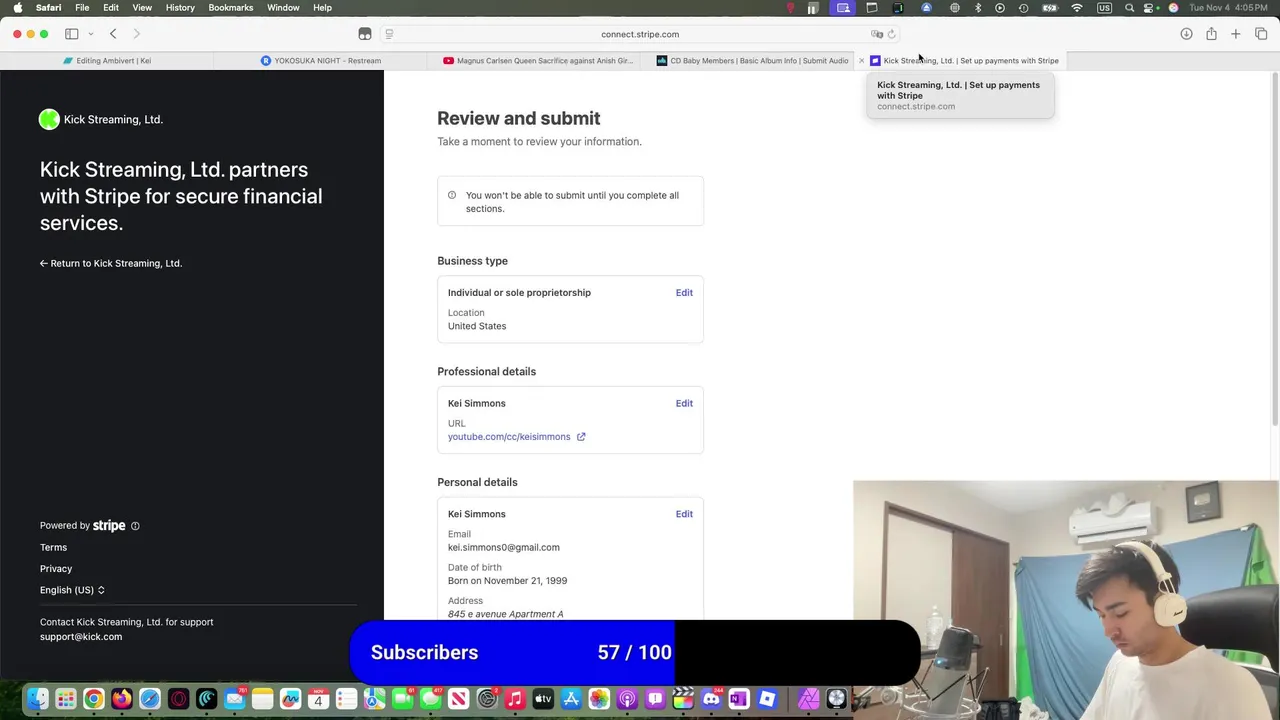Open the Terms link

click(x=53, y=548)
